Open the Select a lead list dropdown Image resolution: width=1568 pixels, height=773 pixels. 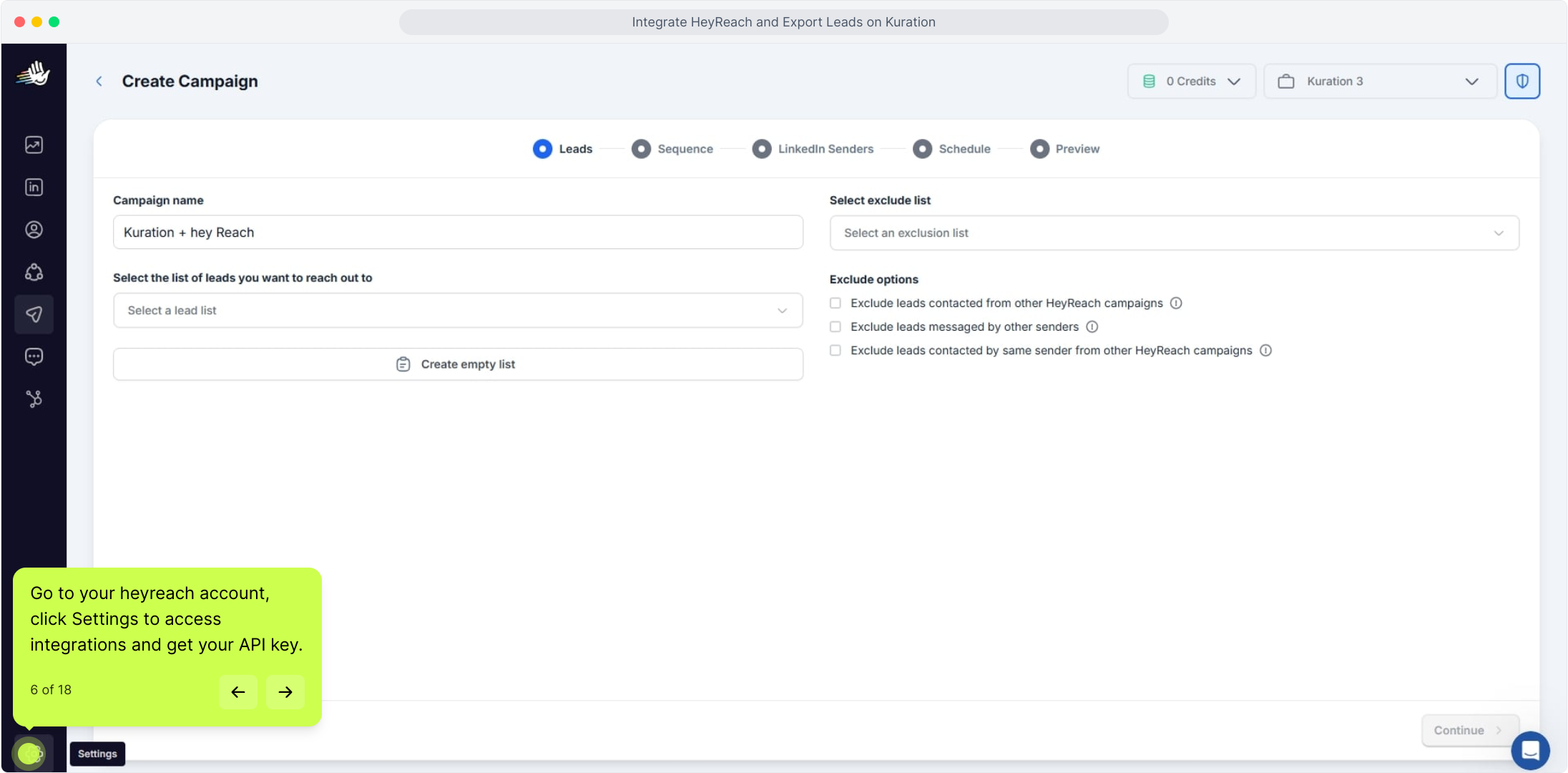458,311
